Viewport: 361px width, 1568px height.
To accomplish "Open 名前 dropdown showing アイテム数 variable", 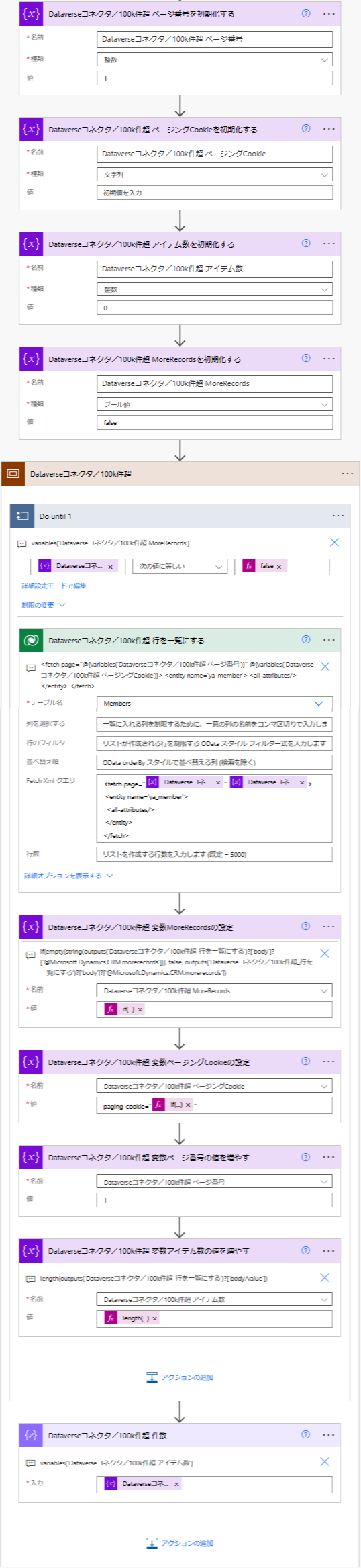I will (x=215, y=1299).
